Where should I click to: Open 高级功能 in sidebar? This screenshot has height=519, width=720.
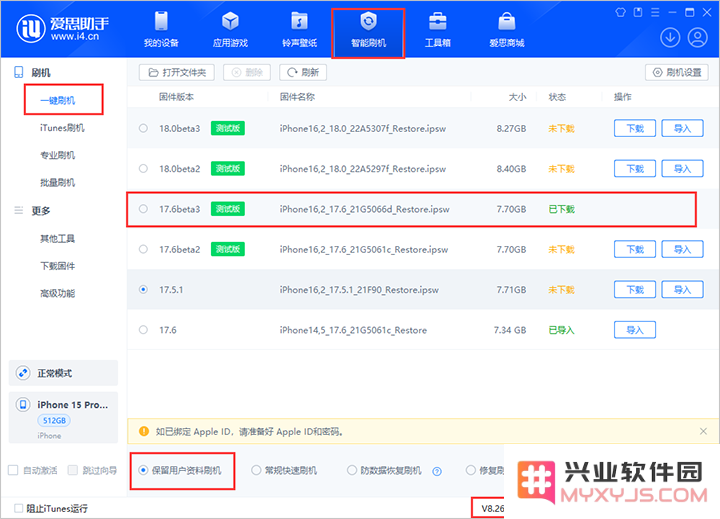(x=57, y=293)
